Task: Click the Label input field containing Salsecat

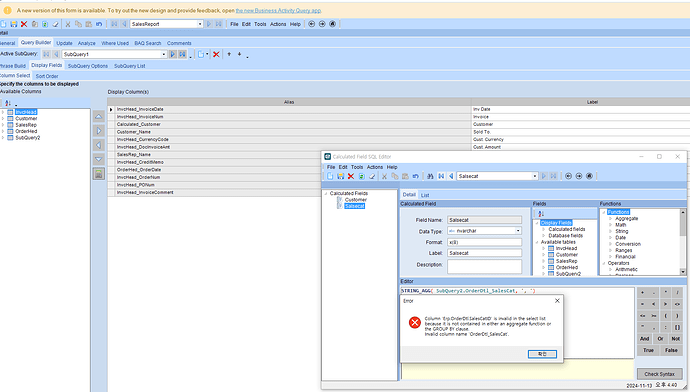Action: [x=484, y=253]
